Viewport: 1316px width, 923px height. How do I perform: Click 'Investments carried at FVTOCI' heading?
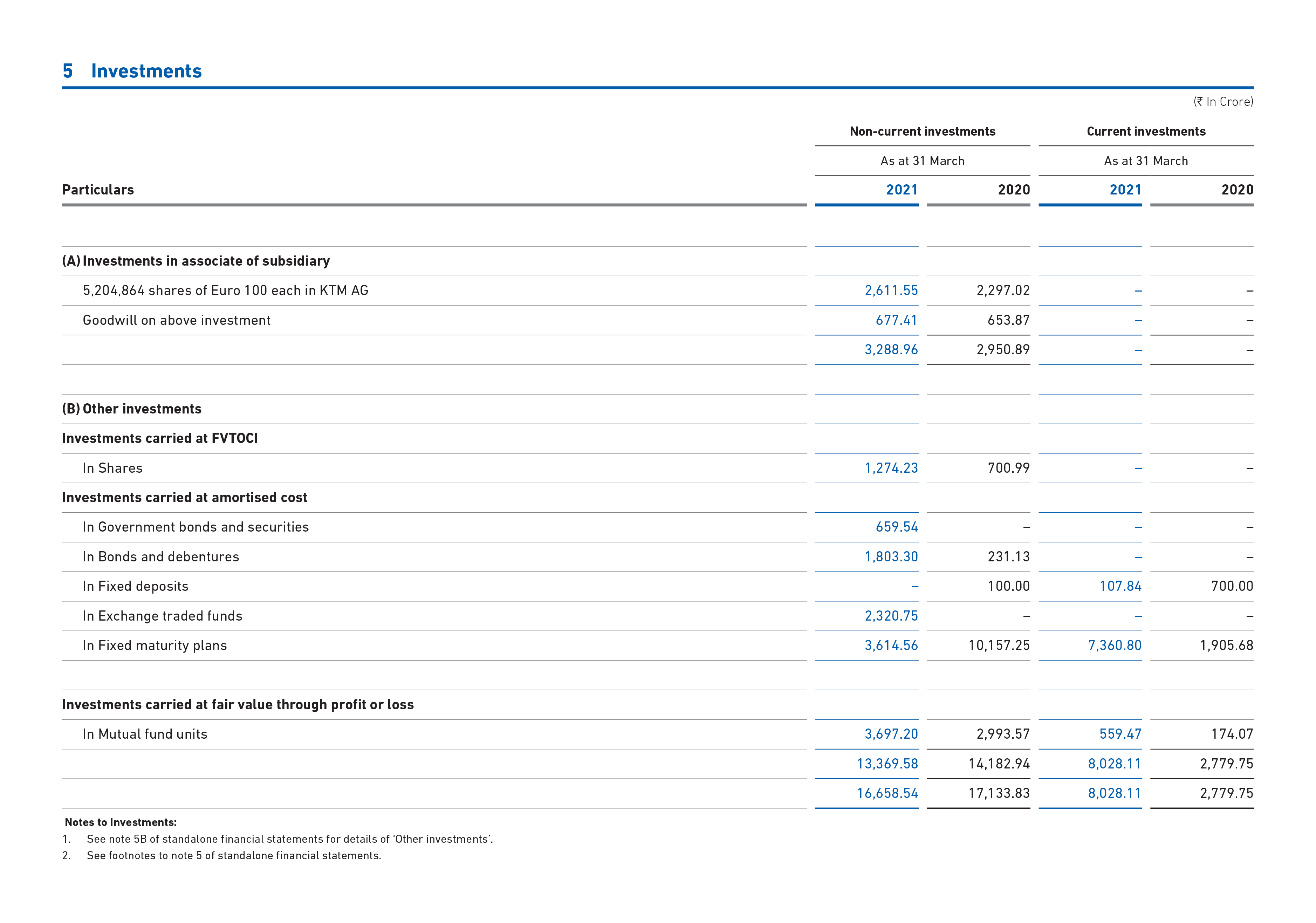pos(160,439)
